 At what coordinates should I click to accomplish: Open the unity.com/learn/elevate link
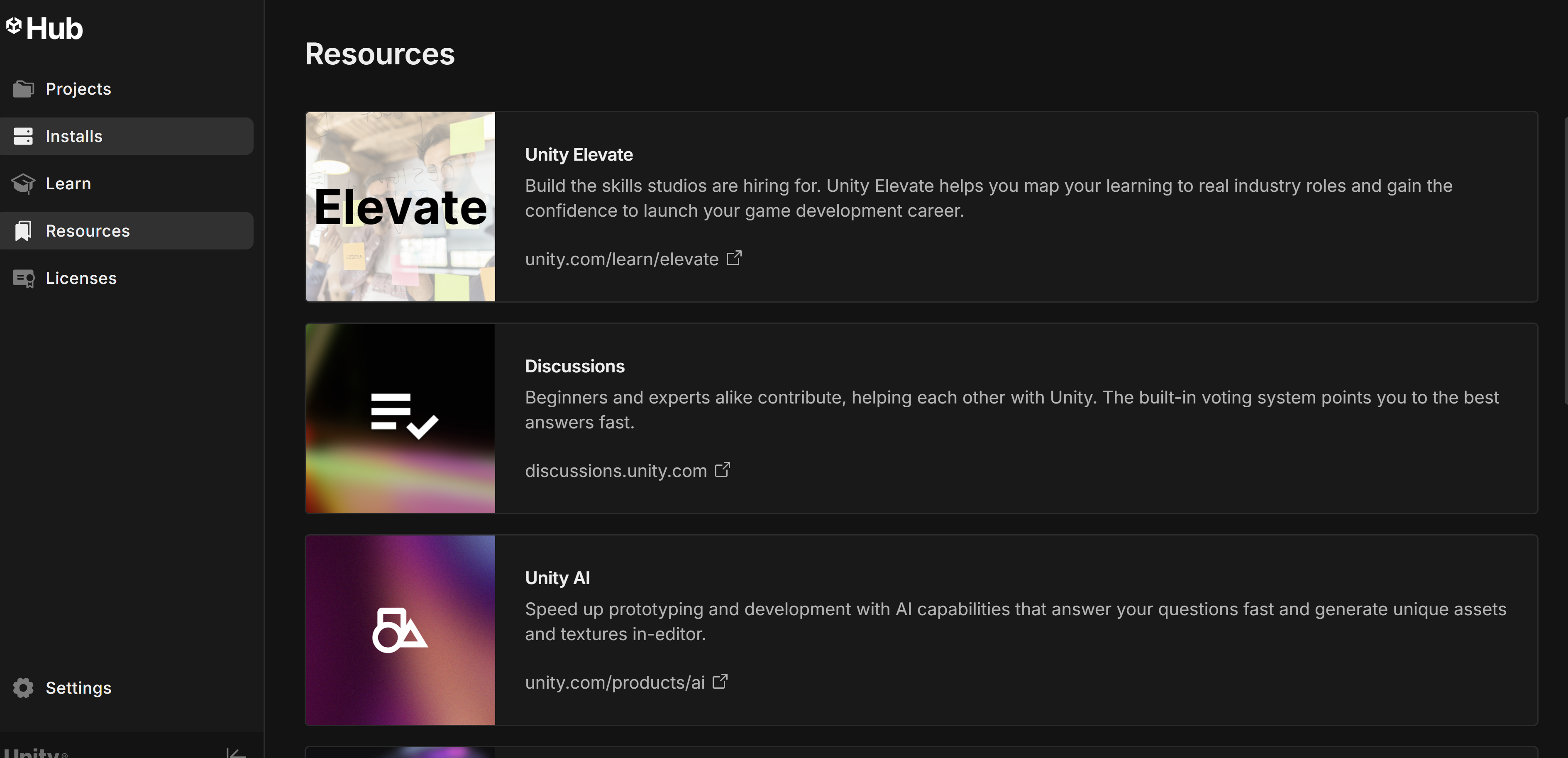(621, 258)
